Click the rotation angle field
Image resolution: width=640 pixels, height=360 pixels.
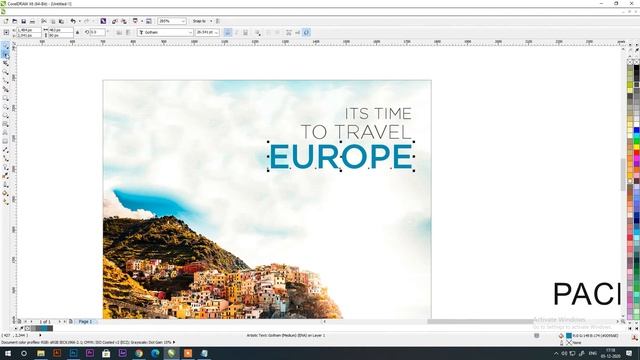97,32
